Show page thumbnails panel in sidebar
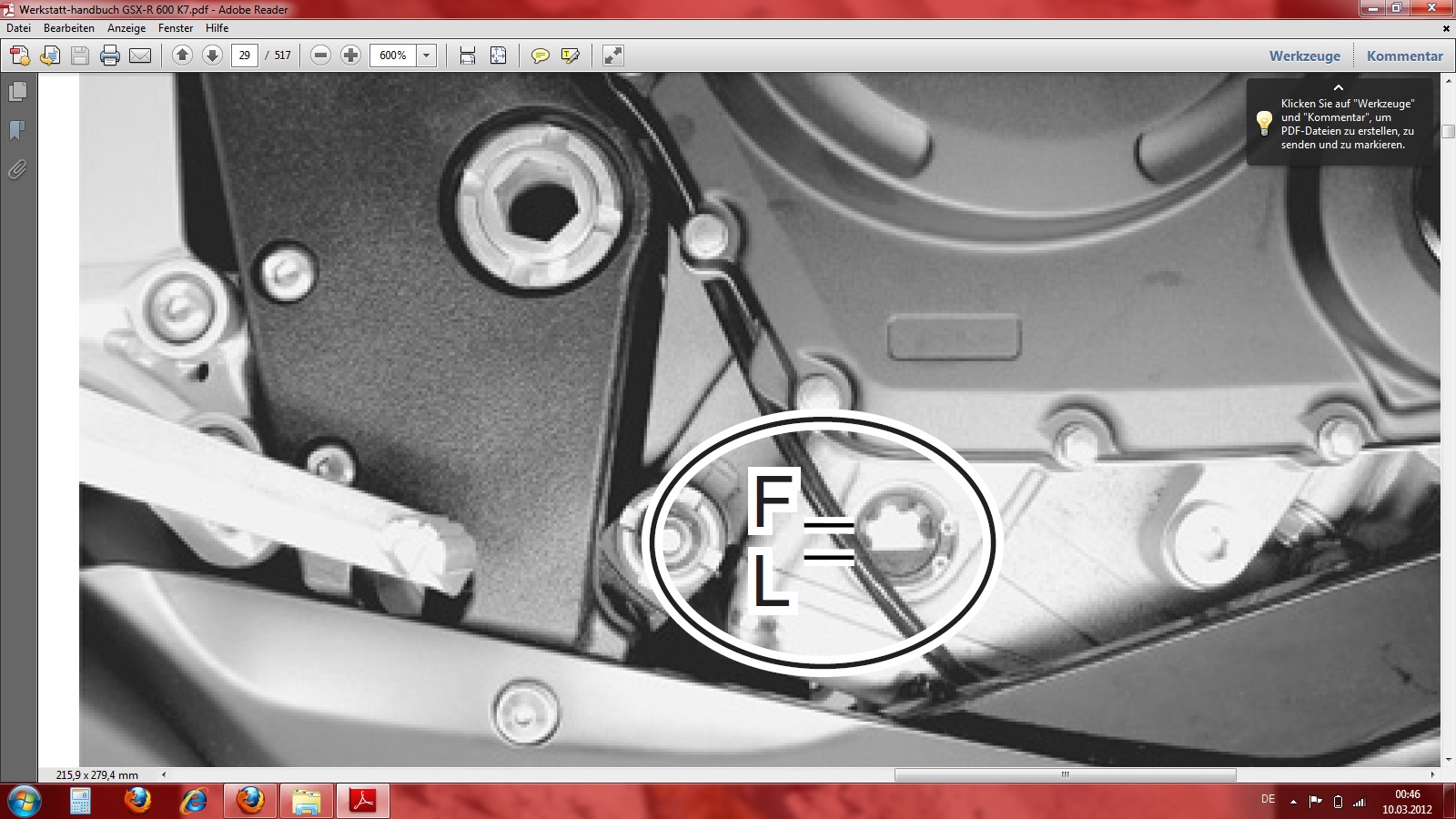 tap(17, 92)
